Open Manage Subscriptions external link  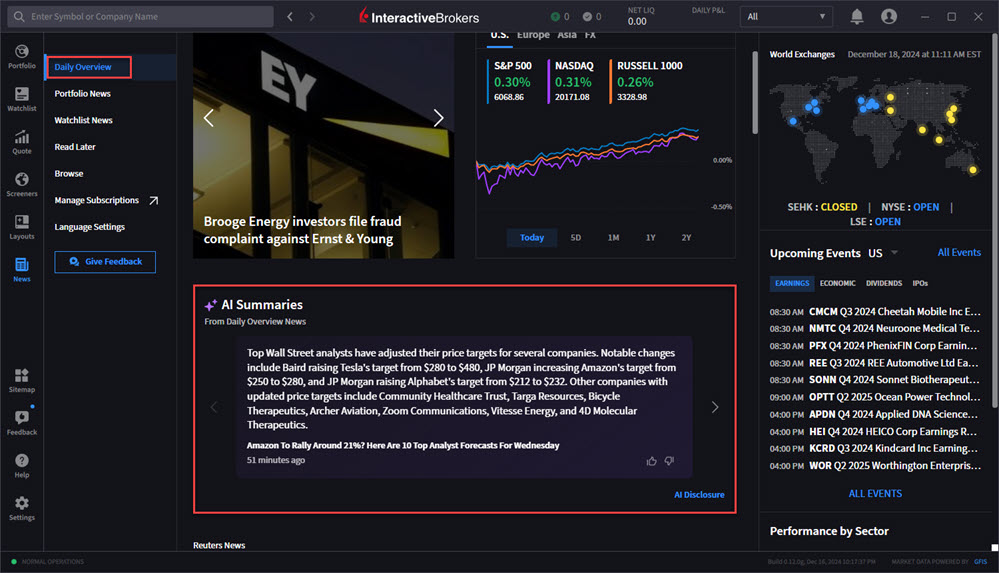(x=106, y=201)
